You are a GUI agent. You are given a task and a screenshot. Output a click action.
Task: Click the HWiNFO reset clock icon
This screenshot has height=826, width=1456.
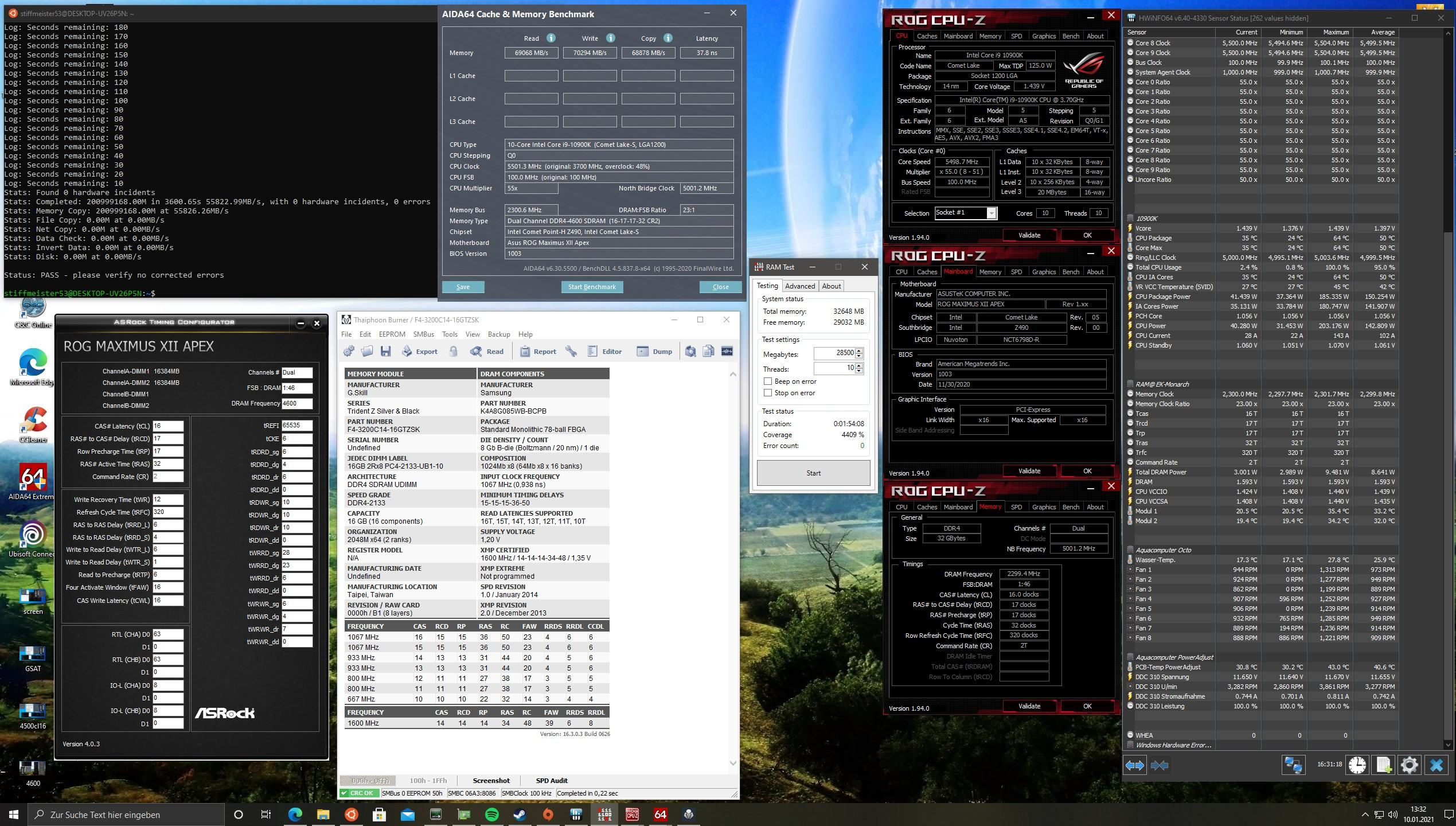tap(1357, 765)
